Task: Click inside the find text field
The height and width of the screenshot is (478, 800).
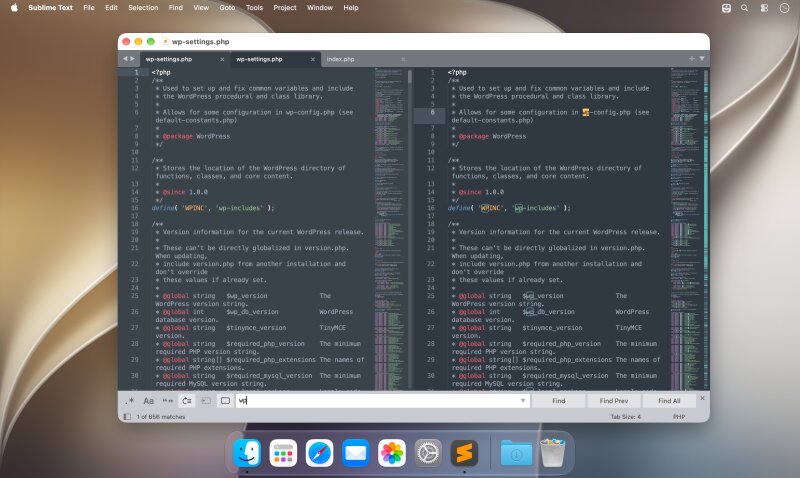Action: click(382, 401)
